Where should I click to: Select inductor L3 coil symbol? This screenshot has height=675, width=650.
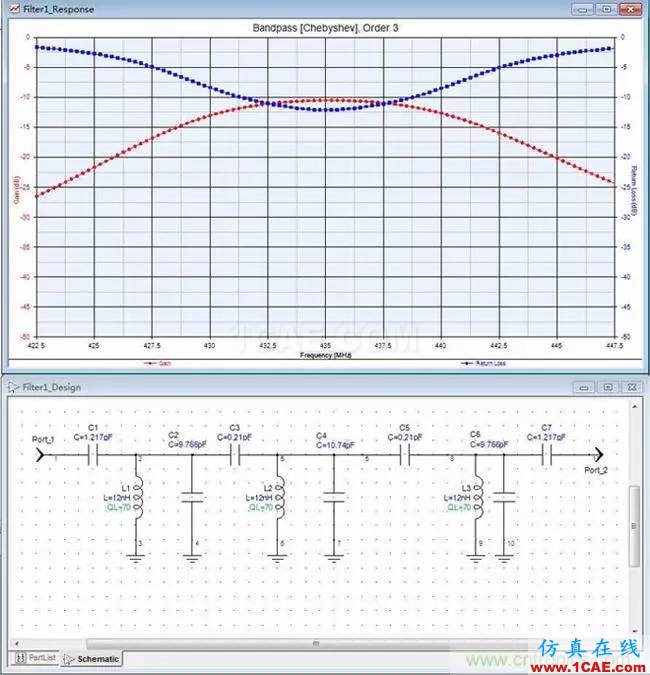(477, 497)
